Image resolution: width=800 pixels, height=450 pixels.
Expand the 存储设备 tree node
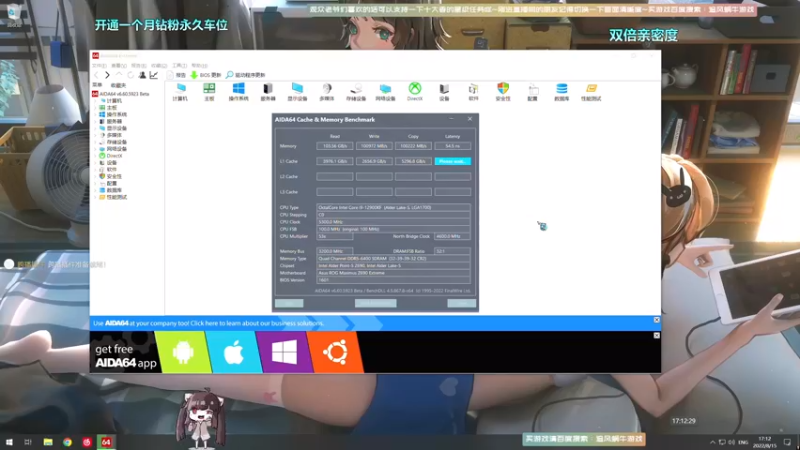(95, 142)
